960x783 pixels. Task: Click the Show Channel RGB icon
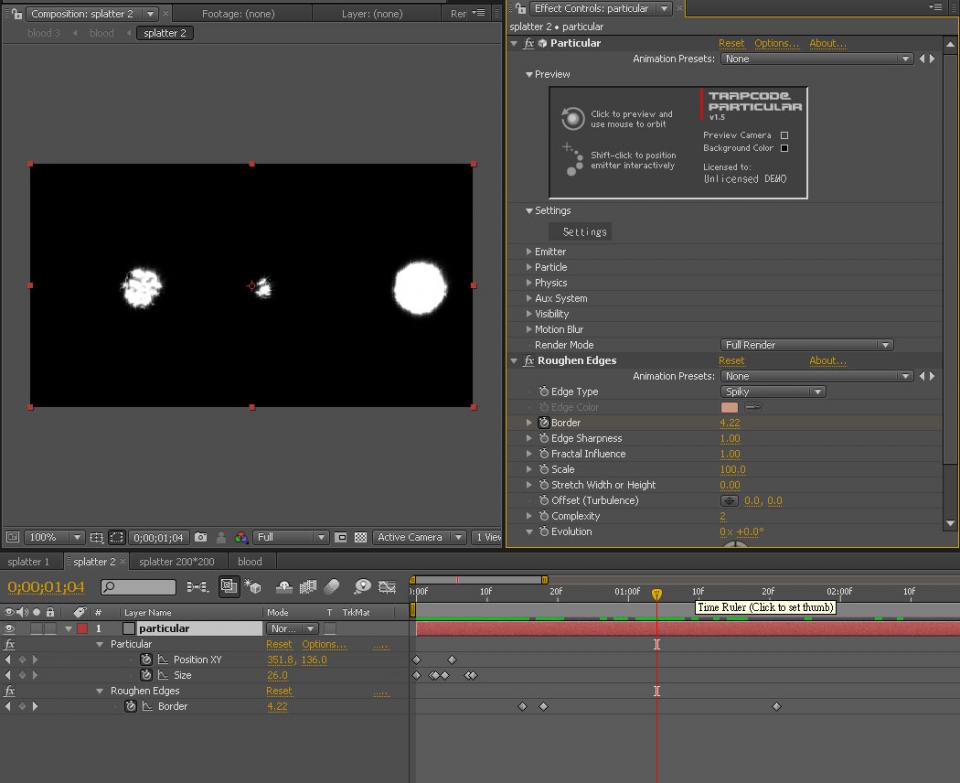pyautogui.click(x=240, y=537)
